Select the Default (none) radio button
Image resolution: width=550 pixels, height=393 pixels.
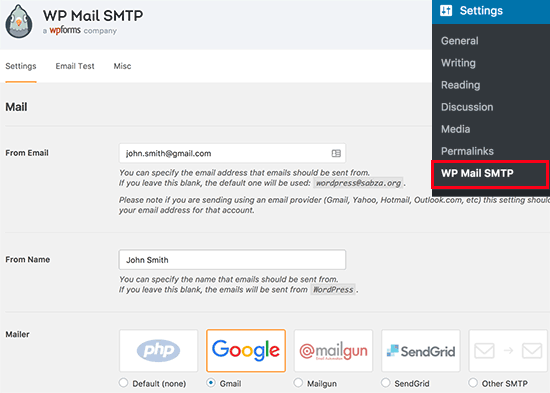point(123,382)
